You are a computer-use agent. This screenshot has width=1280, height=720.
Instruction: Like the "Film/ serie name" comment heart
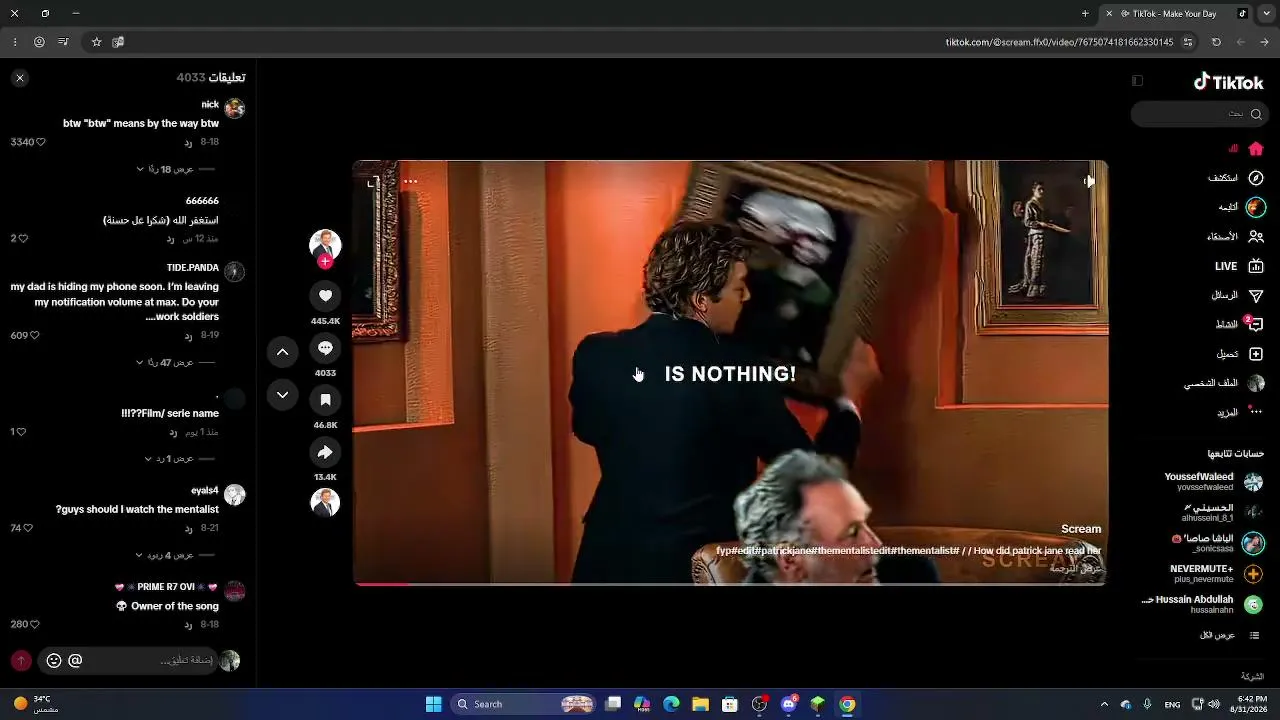coord(22,432)
